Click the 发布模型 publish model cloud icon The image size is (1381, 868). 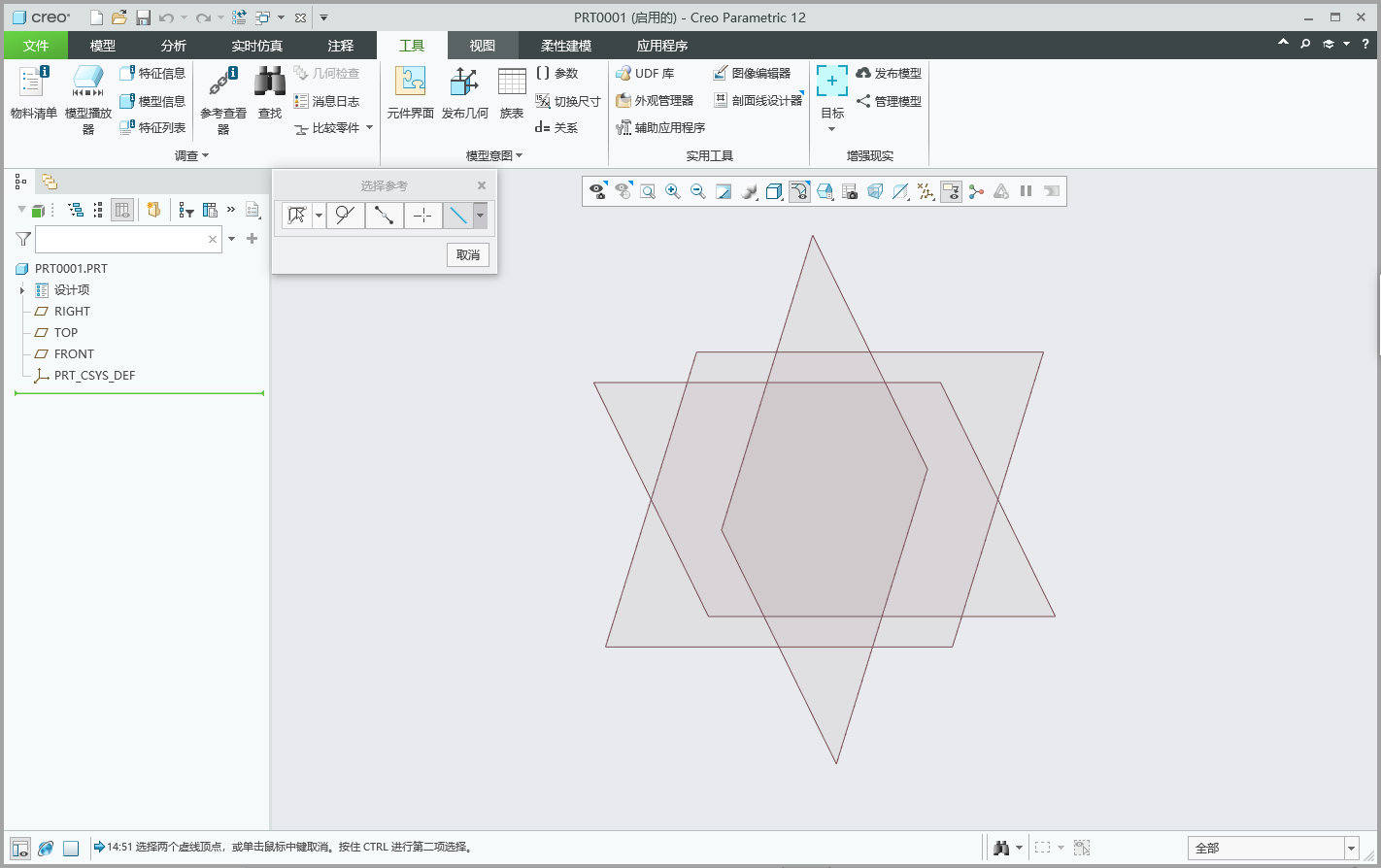(x=863, y=73)
